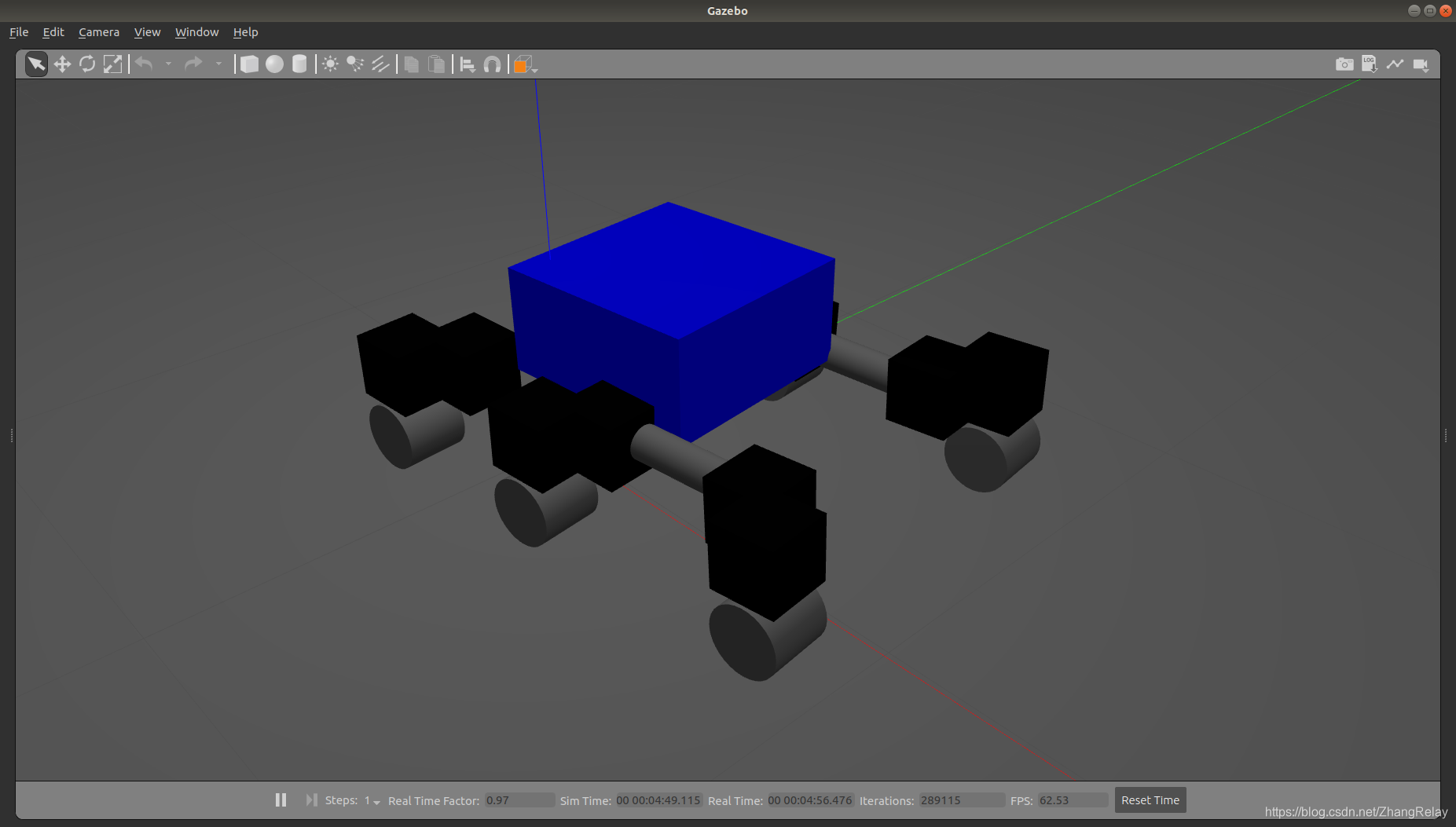
Task: Click the left side panel handle
Action: click(11, 435)
